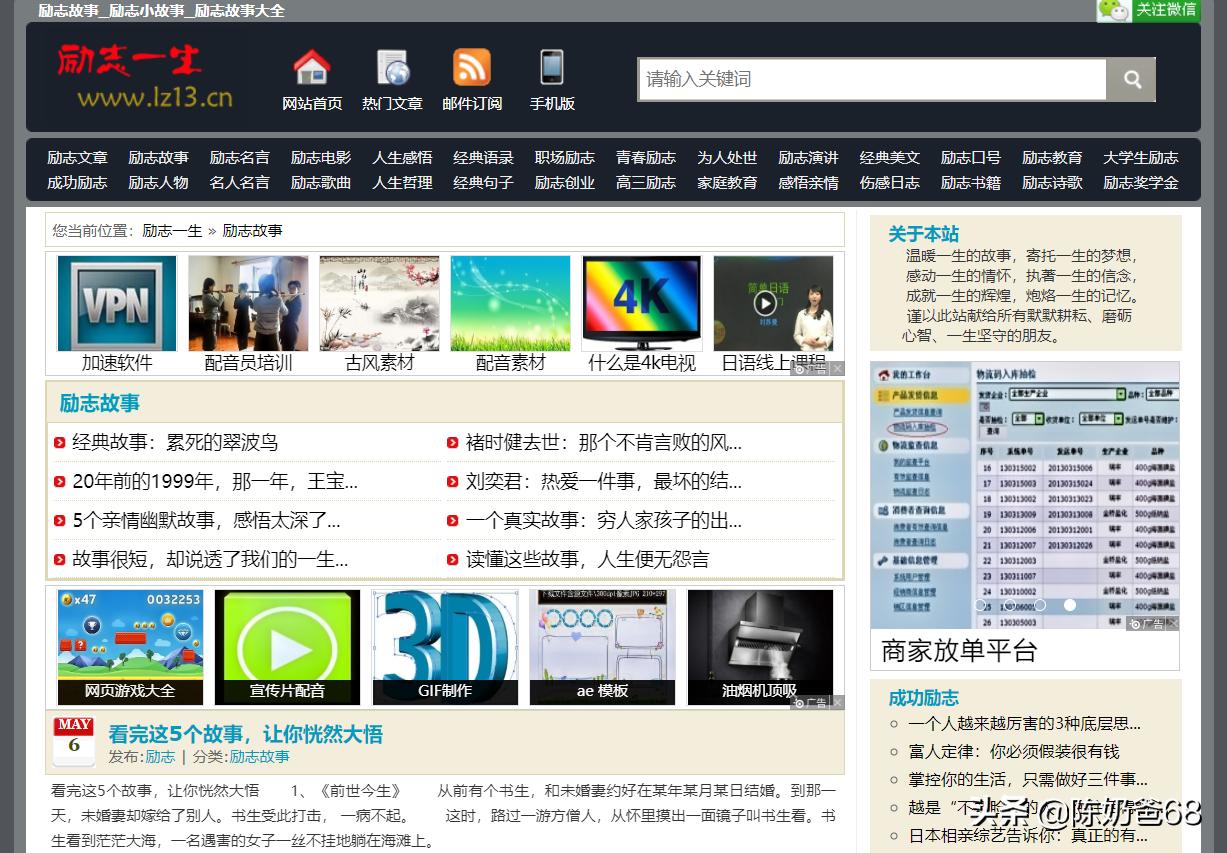Viewport: 1227px width, 853px height.
Task: Open post 看完这5个故事，让你恍然大悟
Action: pyautogui.click(x=246, y=733)
